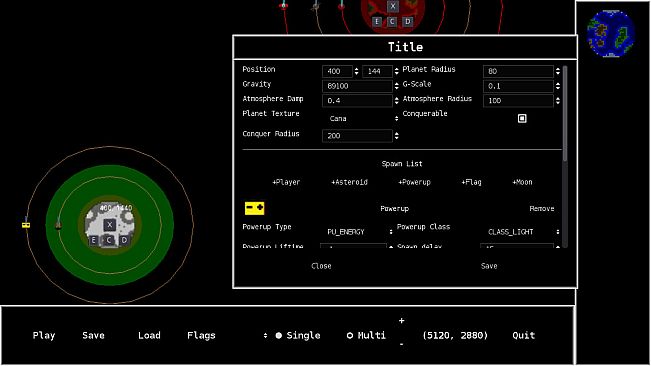The height and width of the screenshot is (366, 651).
Task: Click the yellow battery icon in the spawn list
Action: tap(255, 208)
